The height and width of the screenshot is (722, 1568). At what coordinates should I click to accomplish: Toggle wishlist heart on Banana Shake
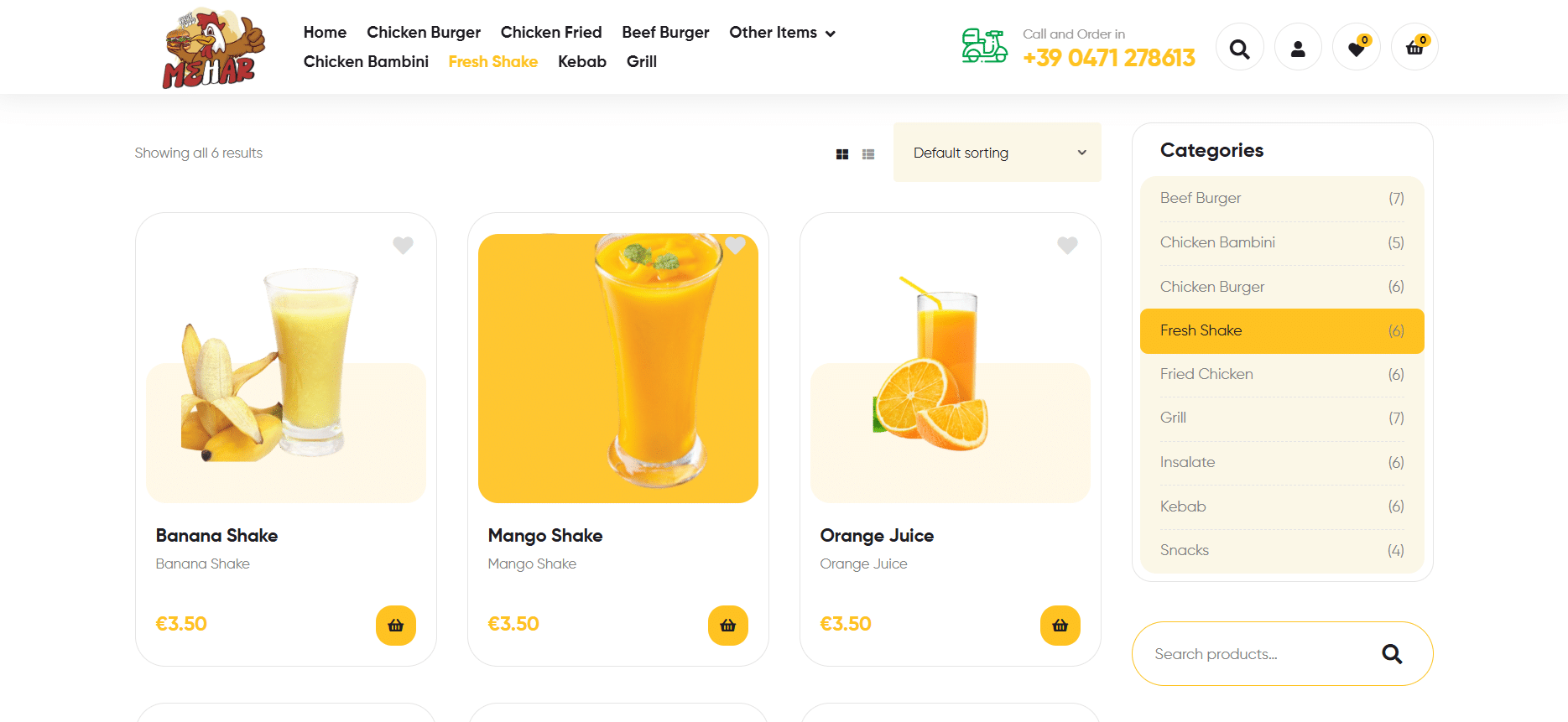click(403, 245)
